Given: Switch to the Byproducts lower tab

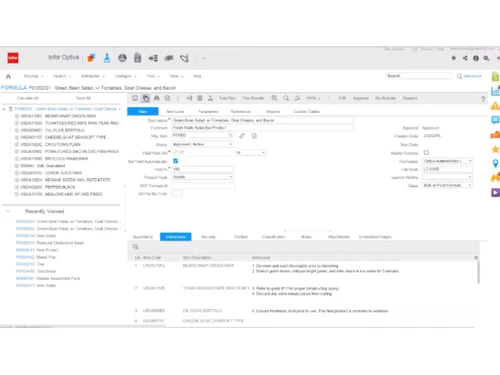Looking at the screenshot, I should coord(143,237).
